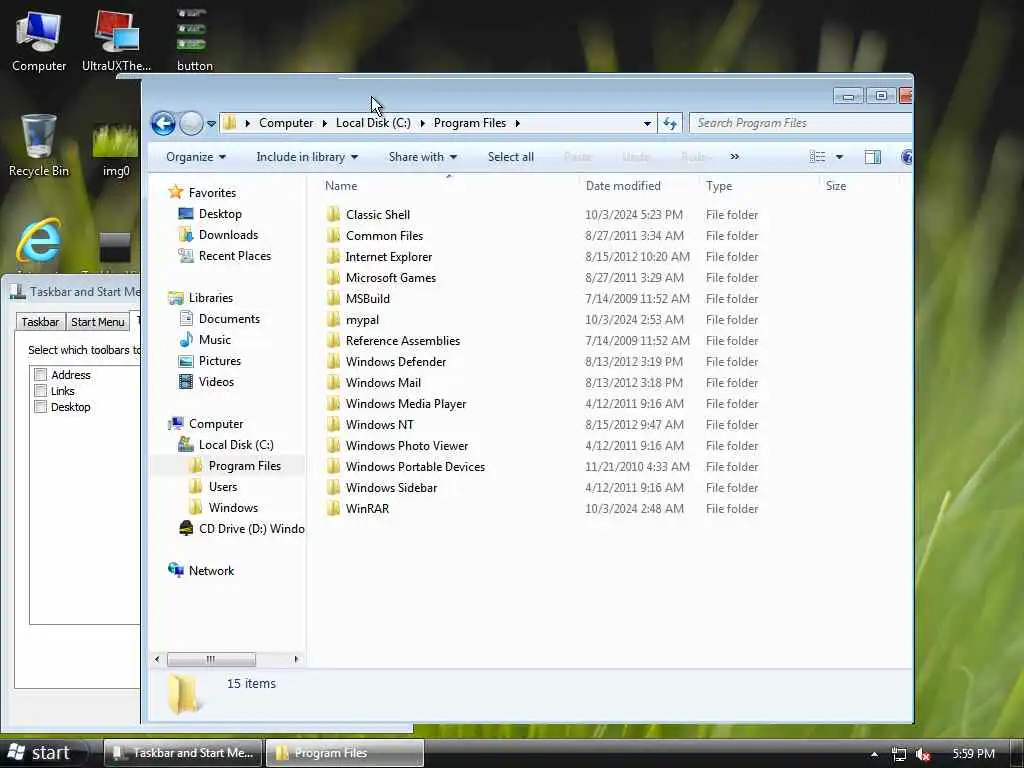
Task: Click the muted volume tray icon
Action: (923, 754)
